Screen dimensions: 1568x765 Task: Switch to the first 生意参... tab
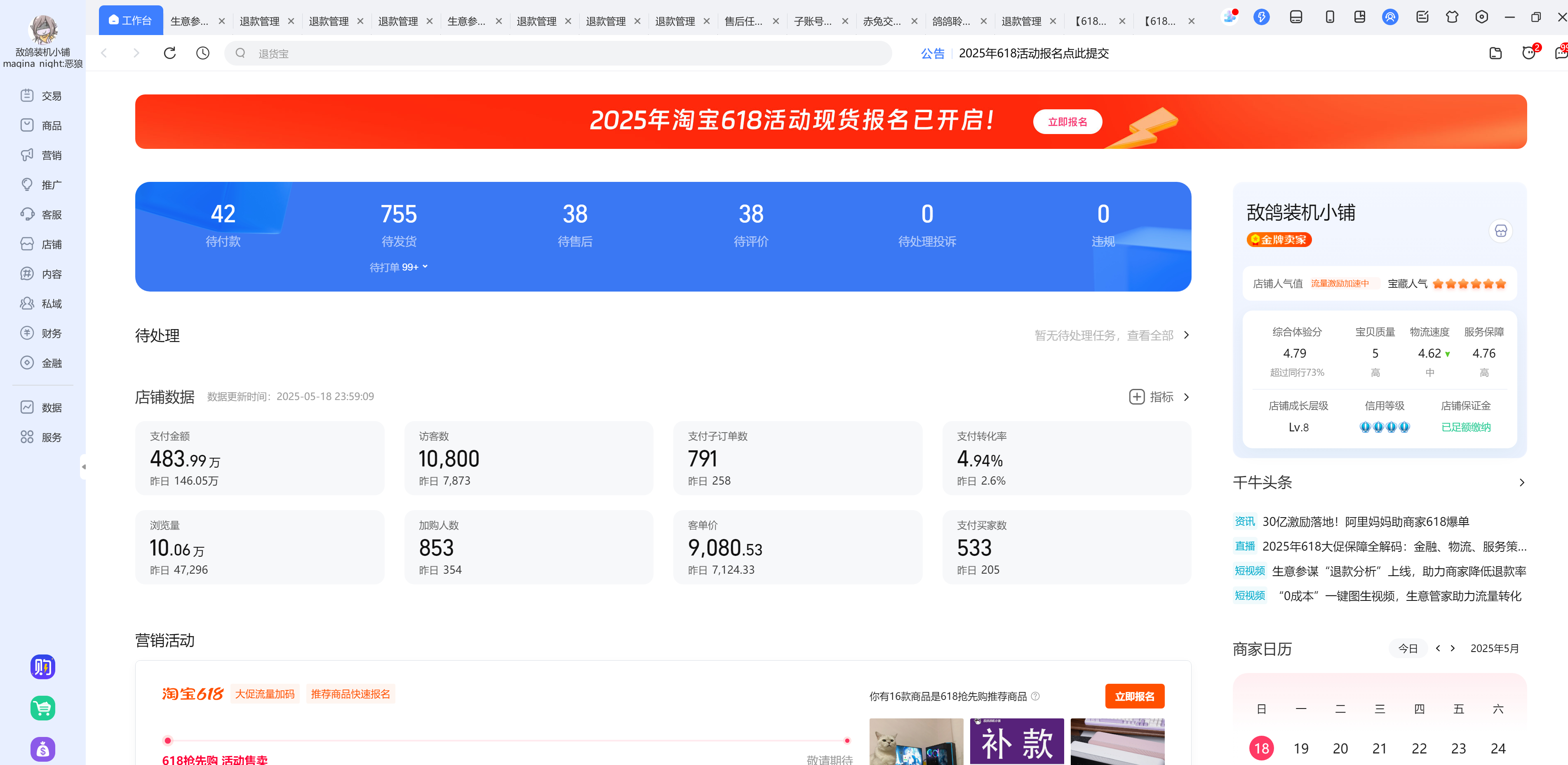189,21
